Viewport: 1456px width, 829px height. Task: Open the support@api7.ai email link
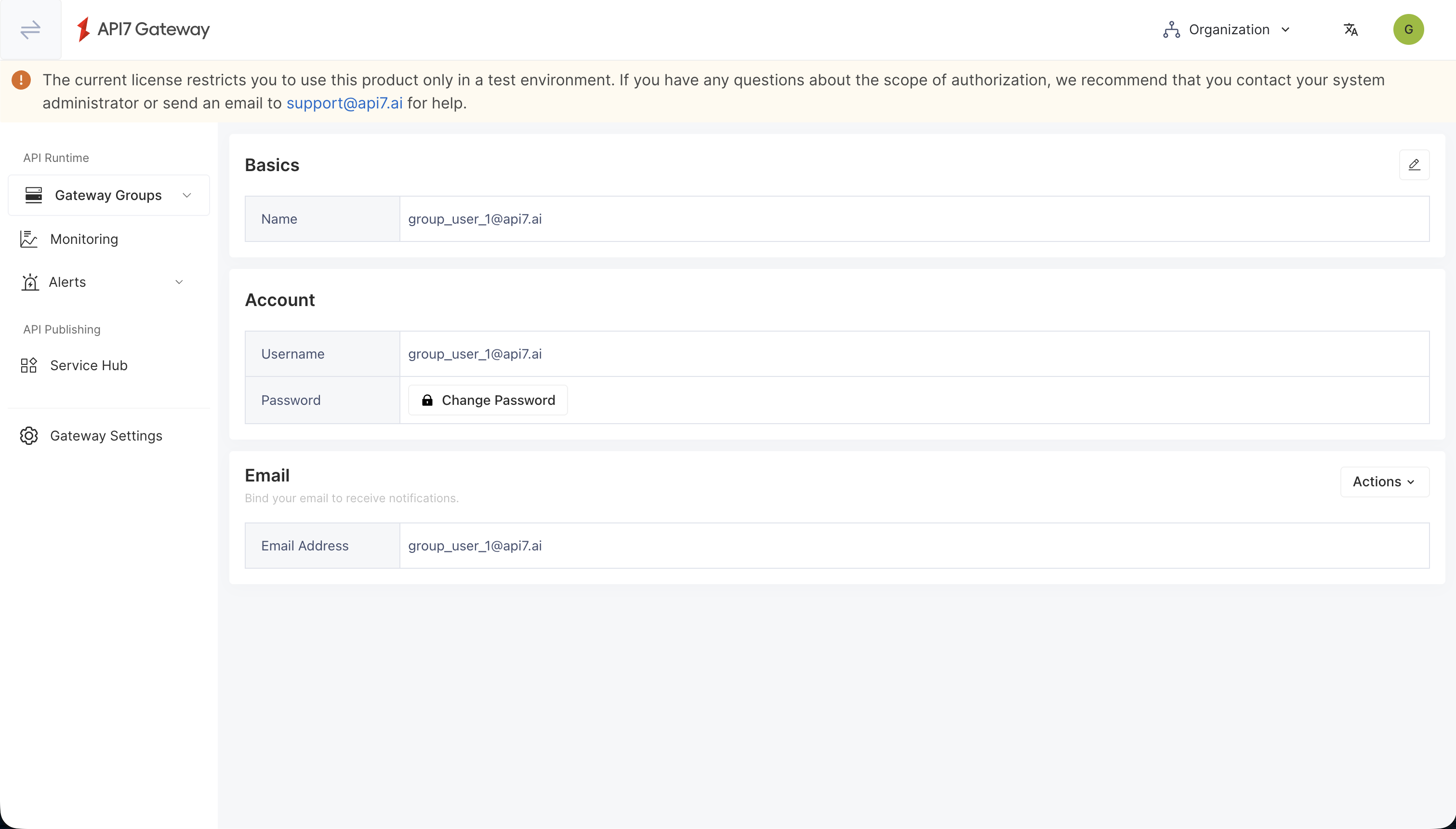click(x=345, y=103)
